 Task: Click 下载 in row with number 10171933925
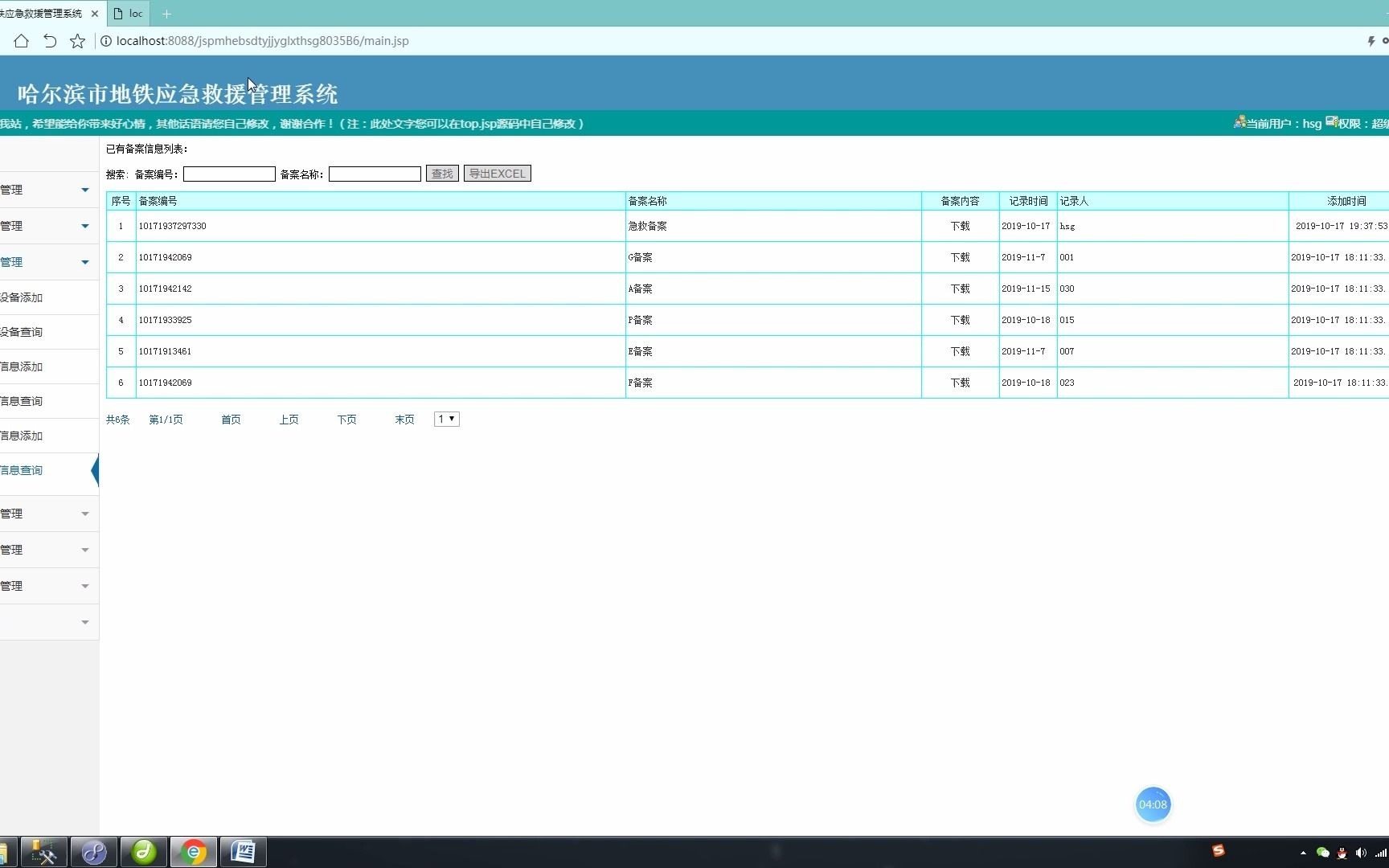click(x=960, y=321)
